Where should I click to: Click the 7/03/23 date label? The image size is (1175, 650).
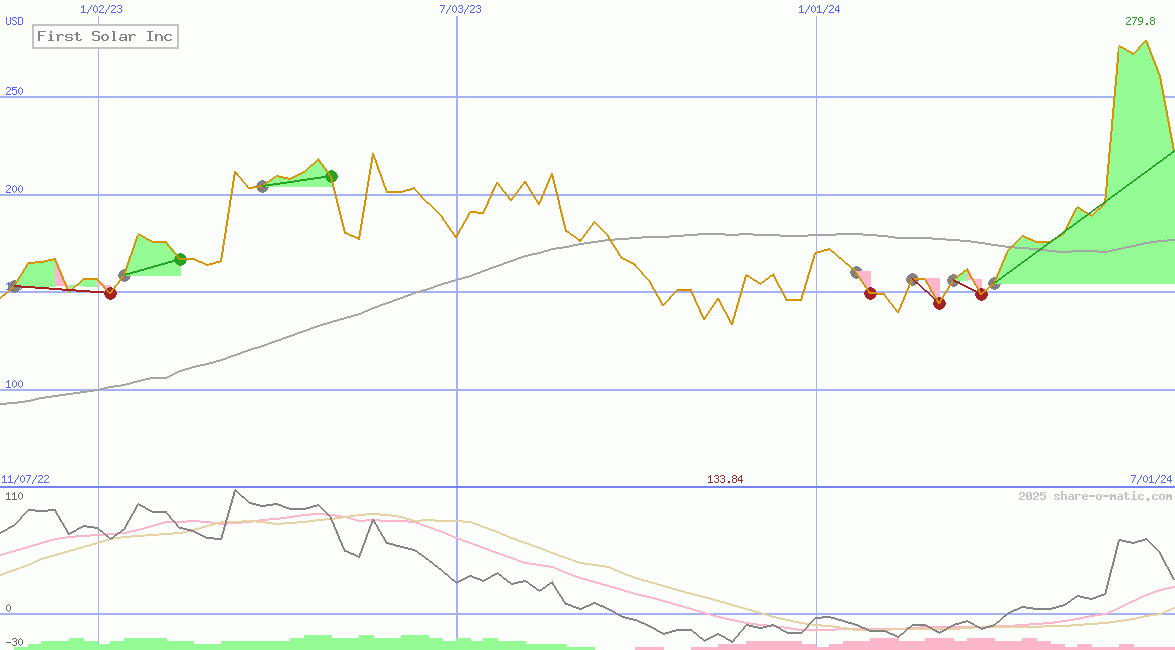click(x=459, y=9)
